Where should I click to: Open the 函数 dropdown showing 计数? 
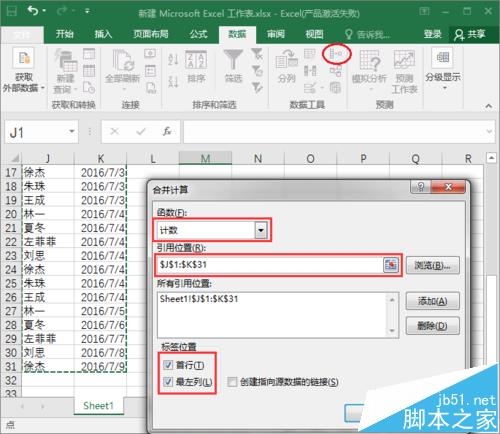[261, 230]
